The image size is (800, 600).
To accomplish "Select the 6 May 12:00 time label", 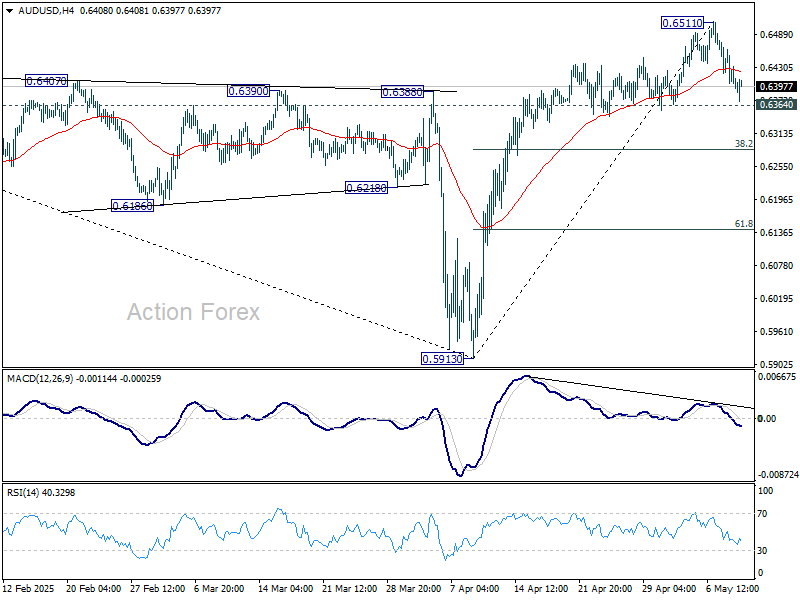I will pyautogui.click(x=731, y=588).
